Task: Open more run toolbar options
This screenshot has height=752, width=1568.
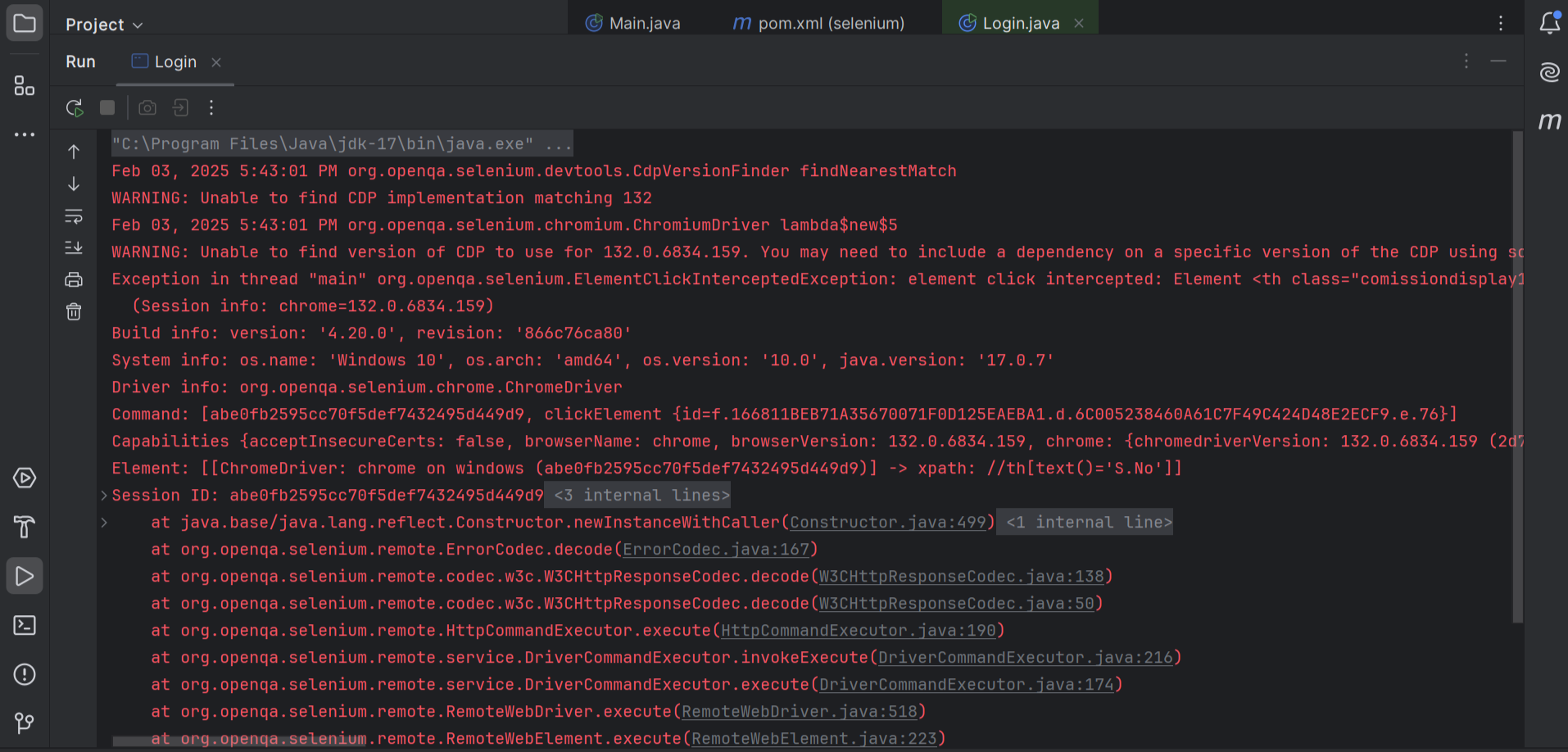Action: coord(211,107)
